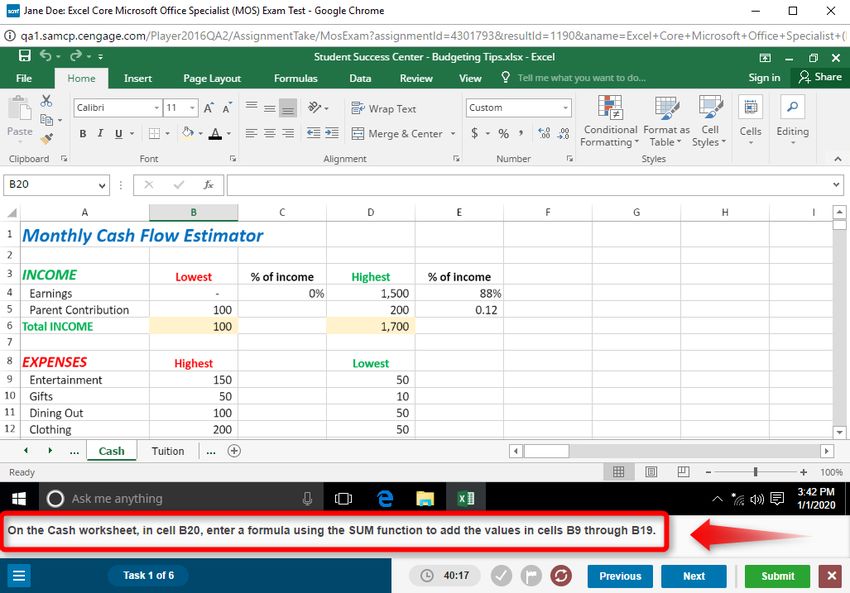Switch to the Formulas tab
Screen dimensions: 850x593
295,78
